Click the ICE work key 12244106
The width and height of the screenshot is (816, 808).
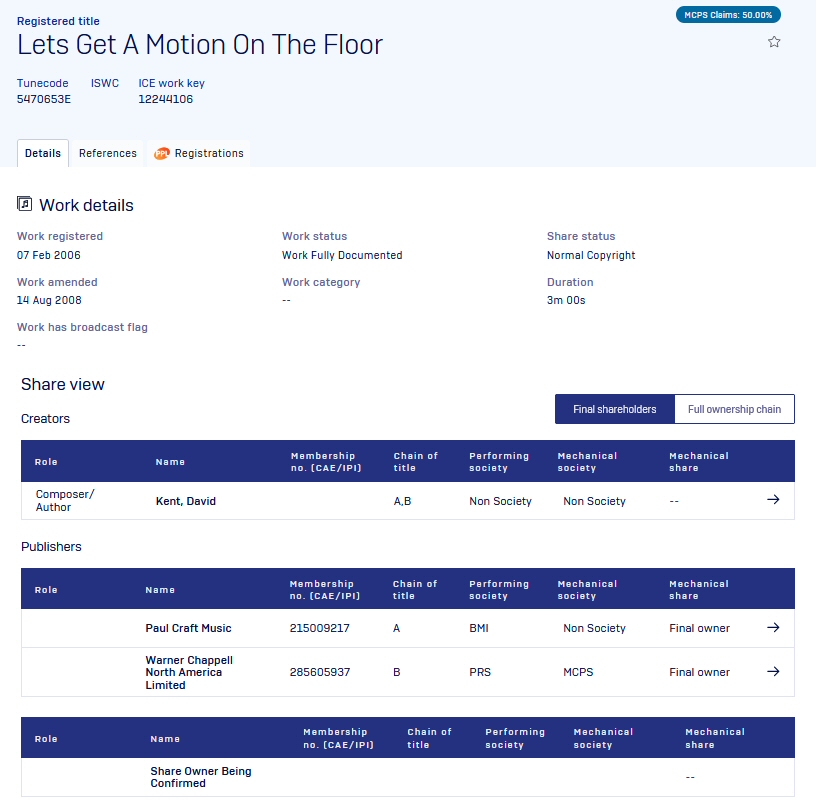click(165, 99)
